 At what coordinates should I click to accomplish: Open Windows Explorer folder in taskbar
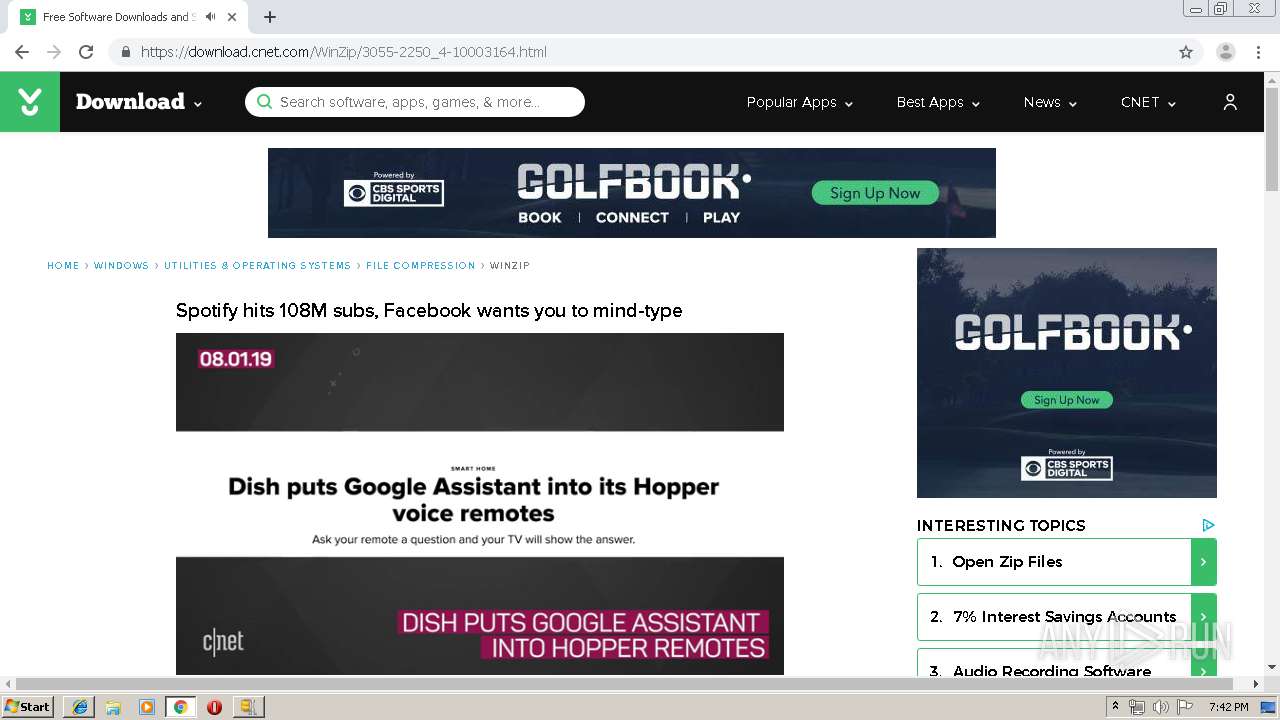coord(113,707)
